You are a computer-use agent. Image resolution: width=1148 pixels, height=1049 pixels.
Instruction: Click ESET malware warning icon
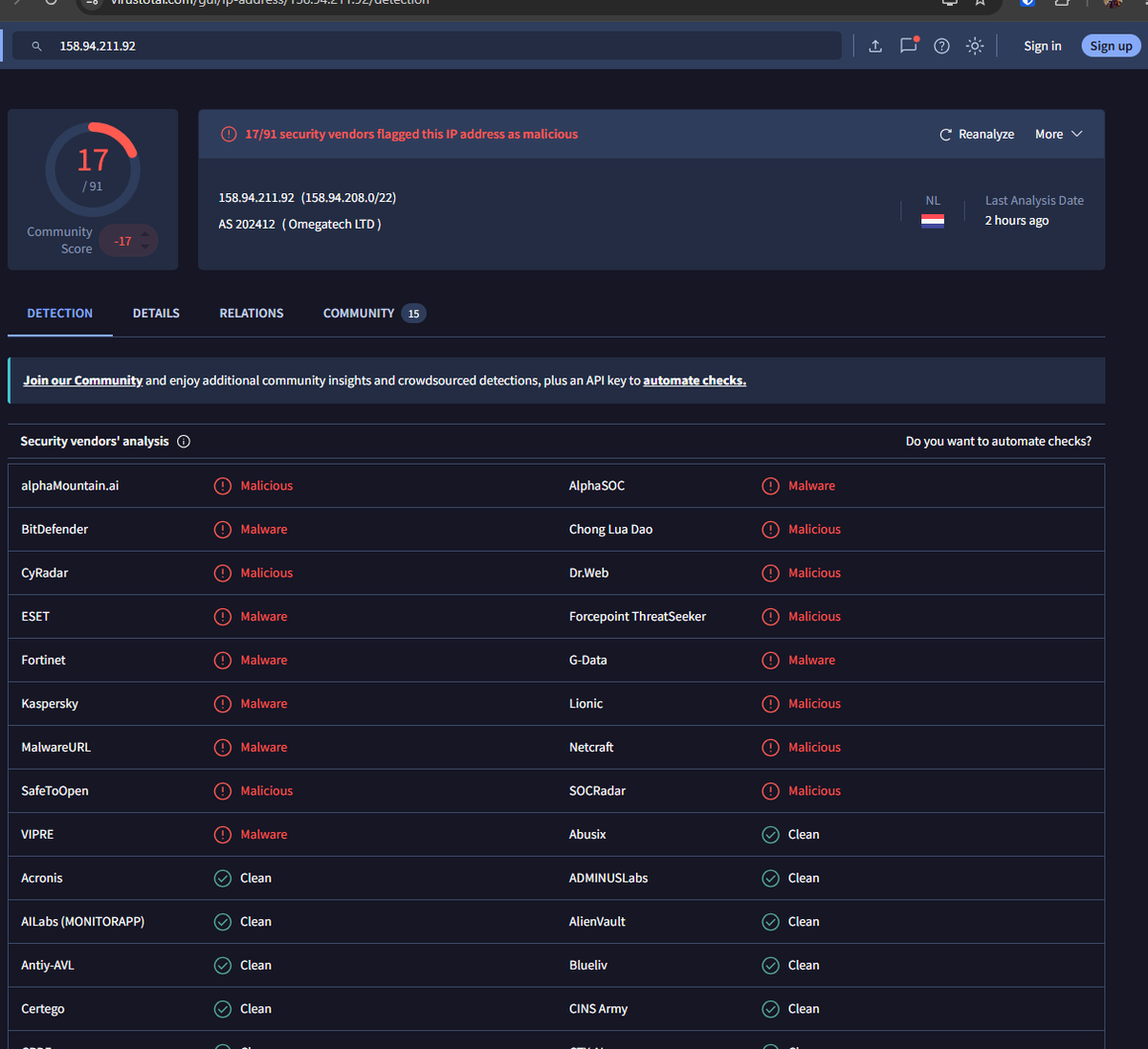(x=223, y=617)
